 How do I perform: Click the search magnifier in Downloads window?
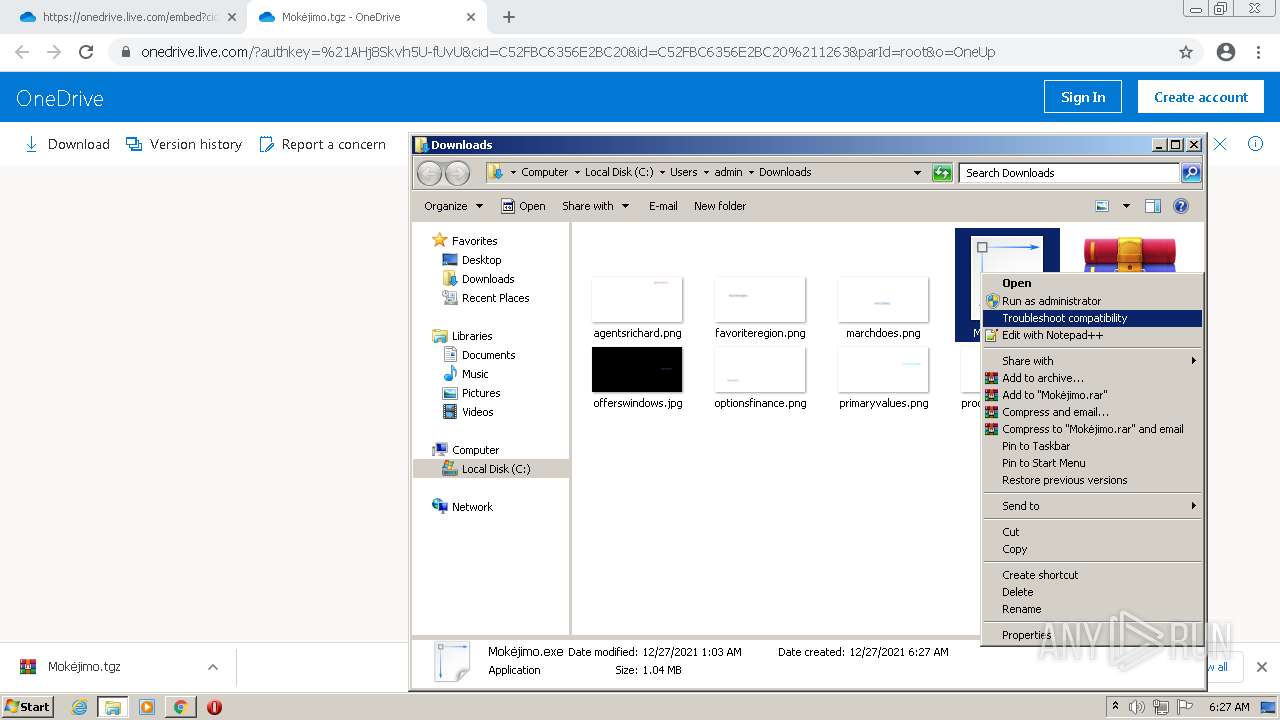point(1191,173)
